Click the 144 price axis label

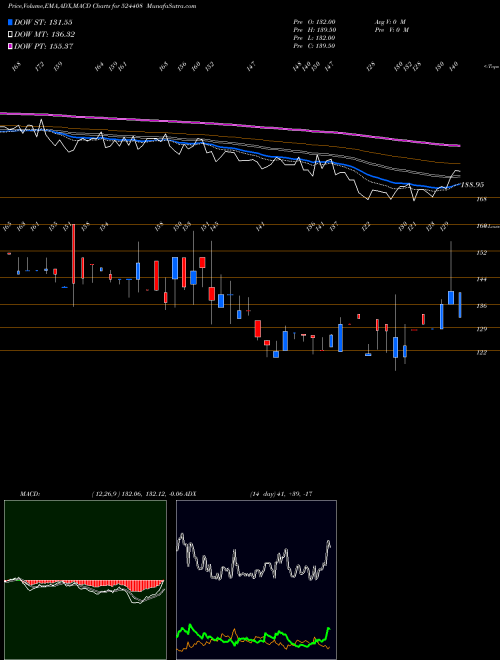coord(482,279)
